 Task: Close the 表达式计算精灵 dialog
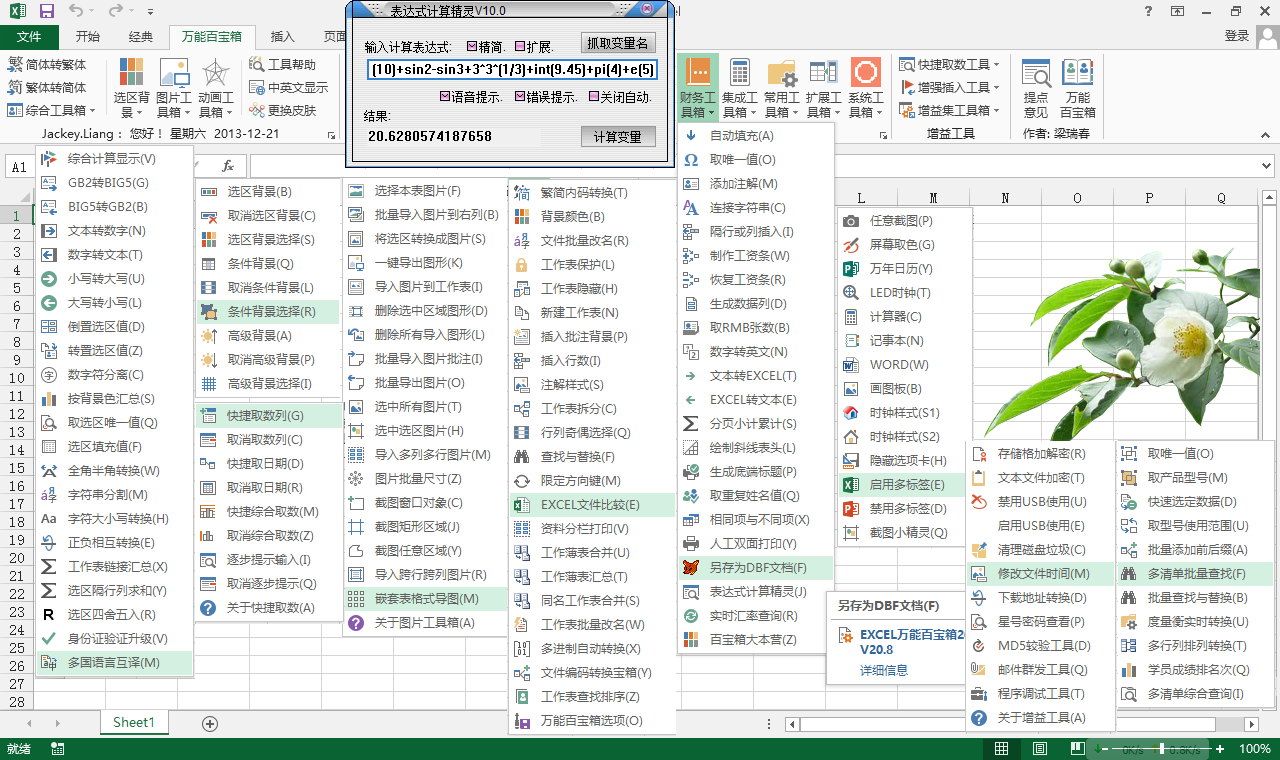pyautogui.click(x=647, y=8)
